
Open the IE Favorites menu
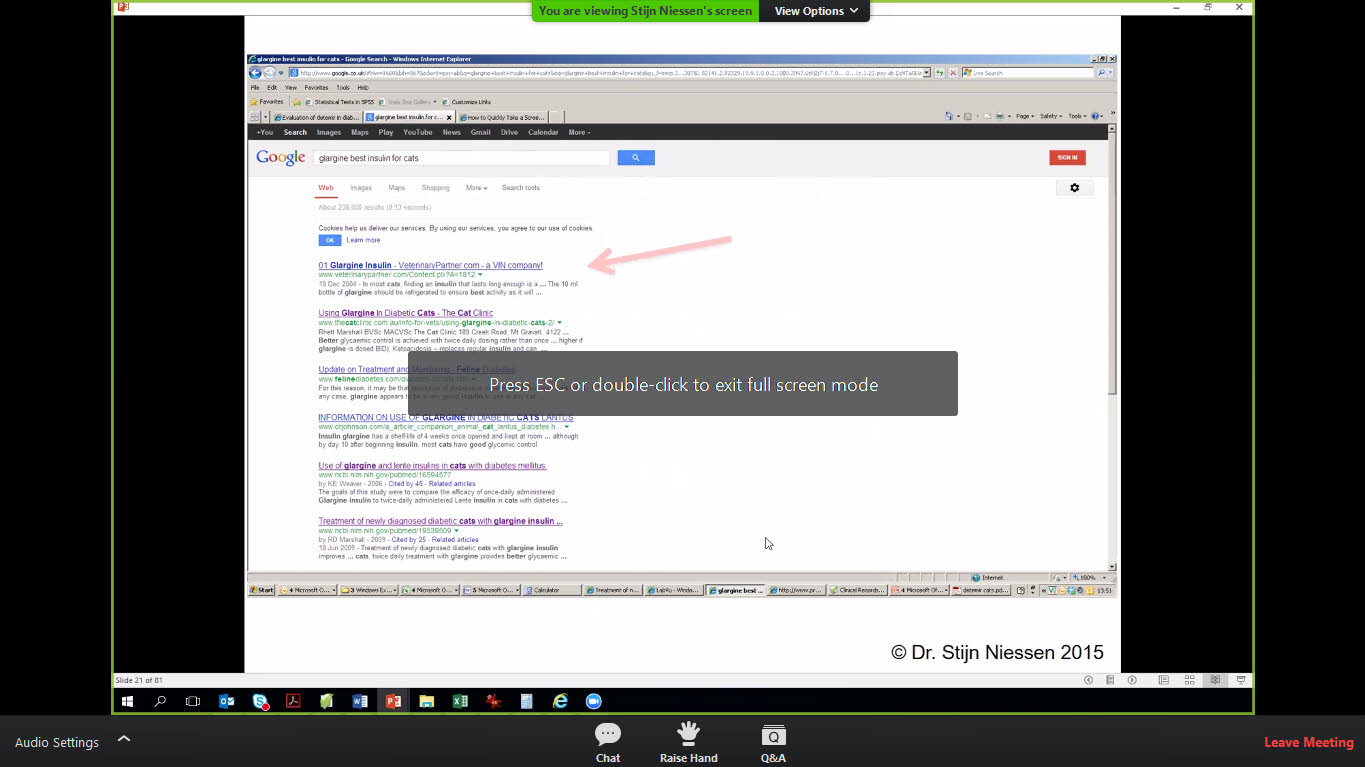317,88
